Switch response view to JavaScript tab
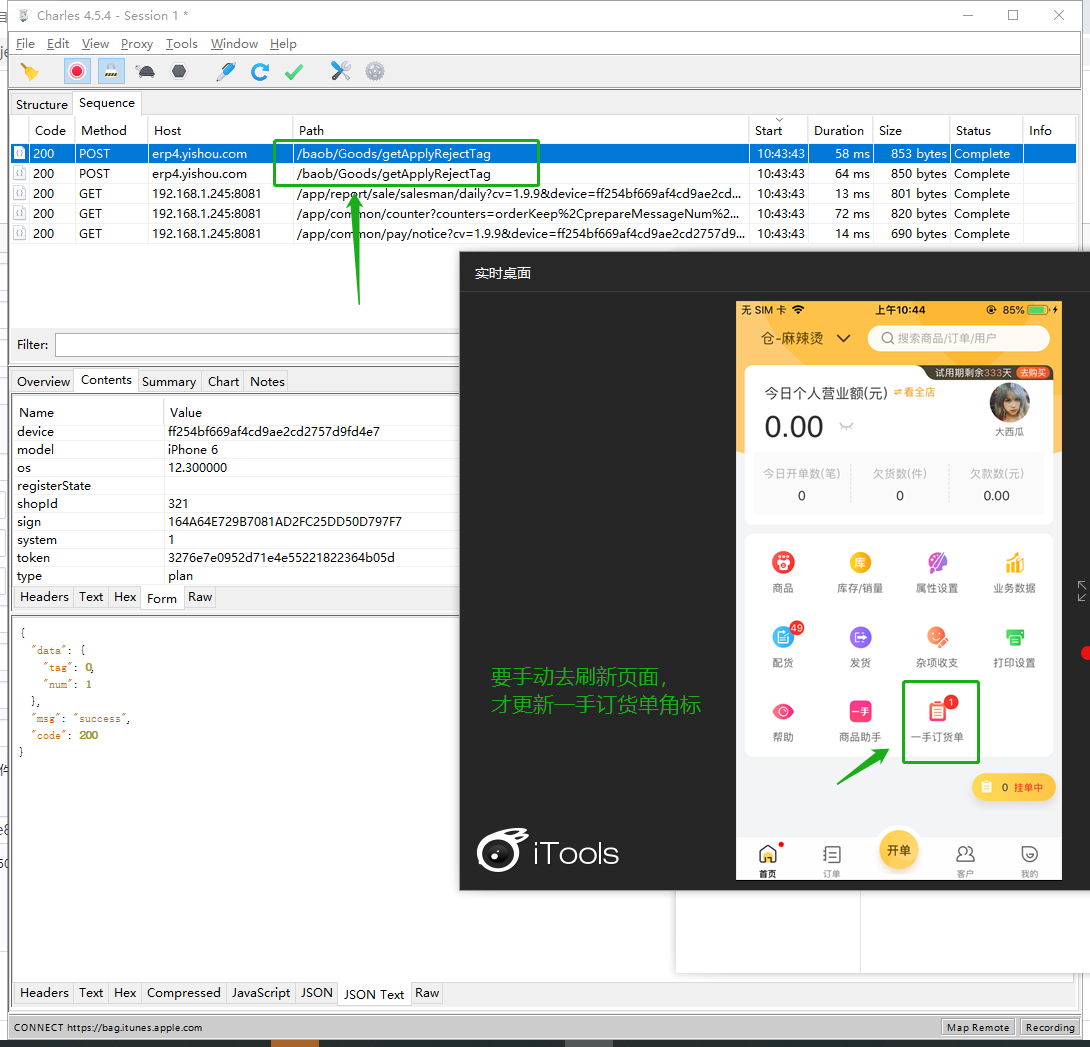This screenshot has height=1047, width=1090. (261, 993)
